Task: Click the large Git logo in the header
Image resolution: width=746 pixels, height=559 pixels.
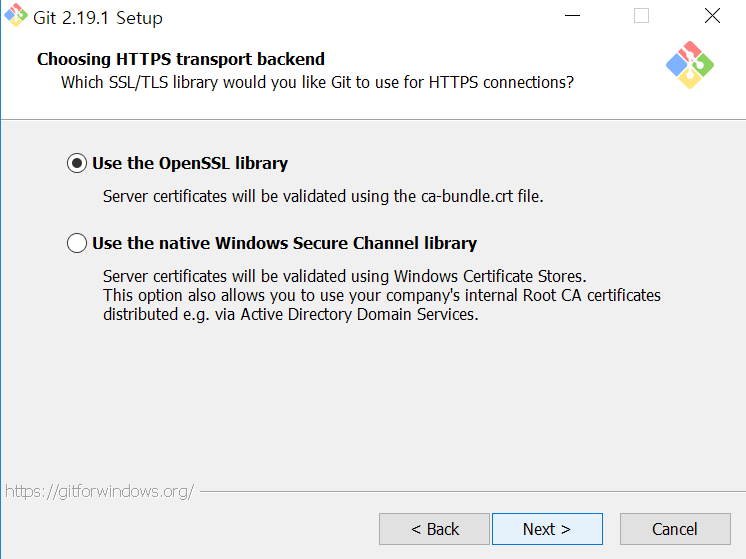Action: pyautogui.click(x=689, y=65)
